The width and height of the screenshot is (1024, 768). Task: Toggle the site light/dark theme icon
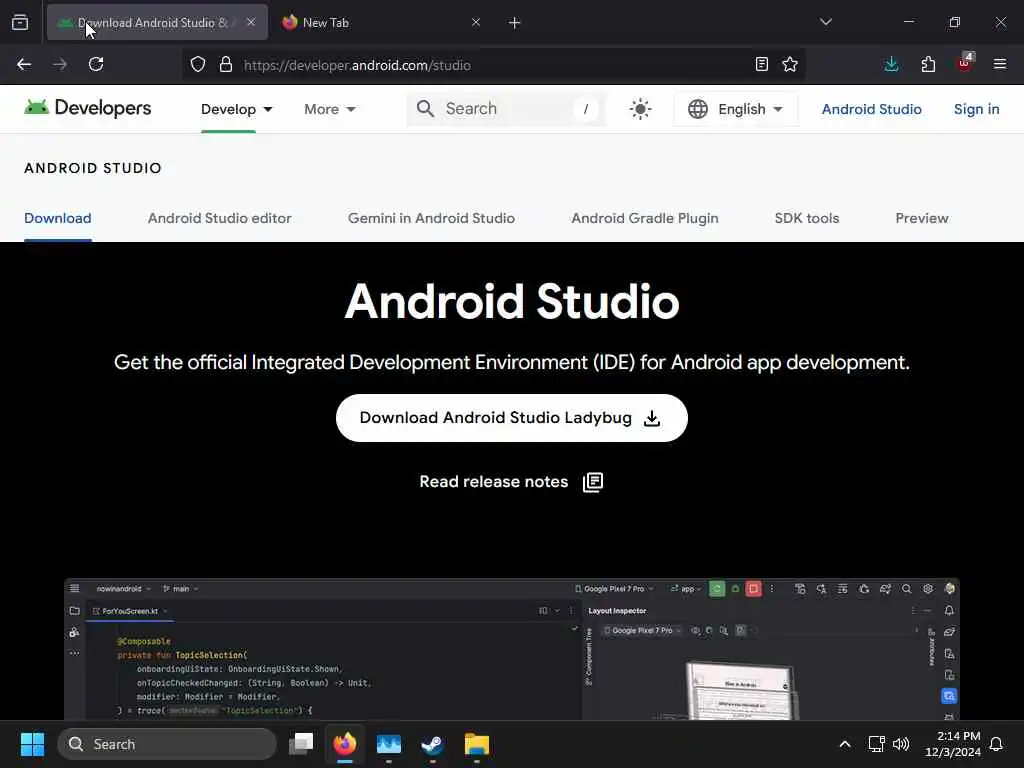coord(640,109)
